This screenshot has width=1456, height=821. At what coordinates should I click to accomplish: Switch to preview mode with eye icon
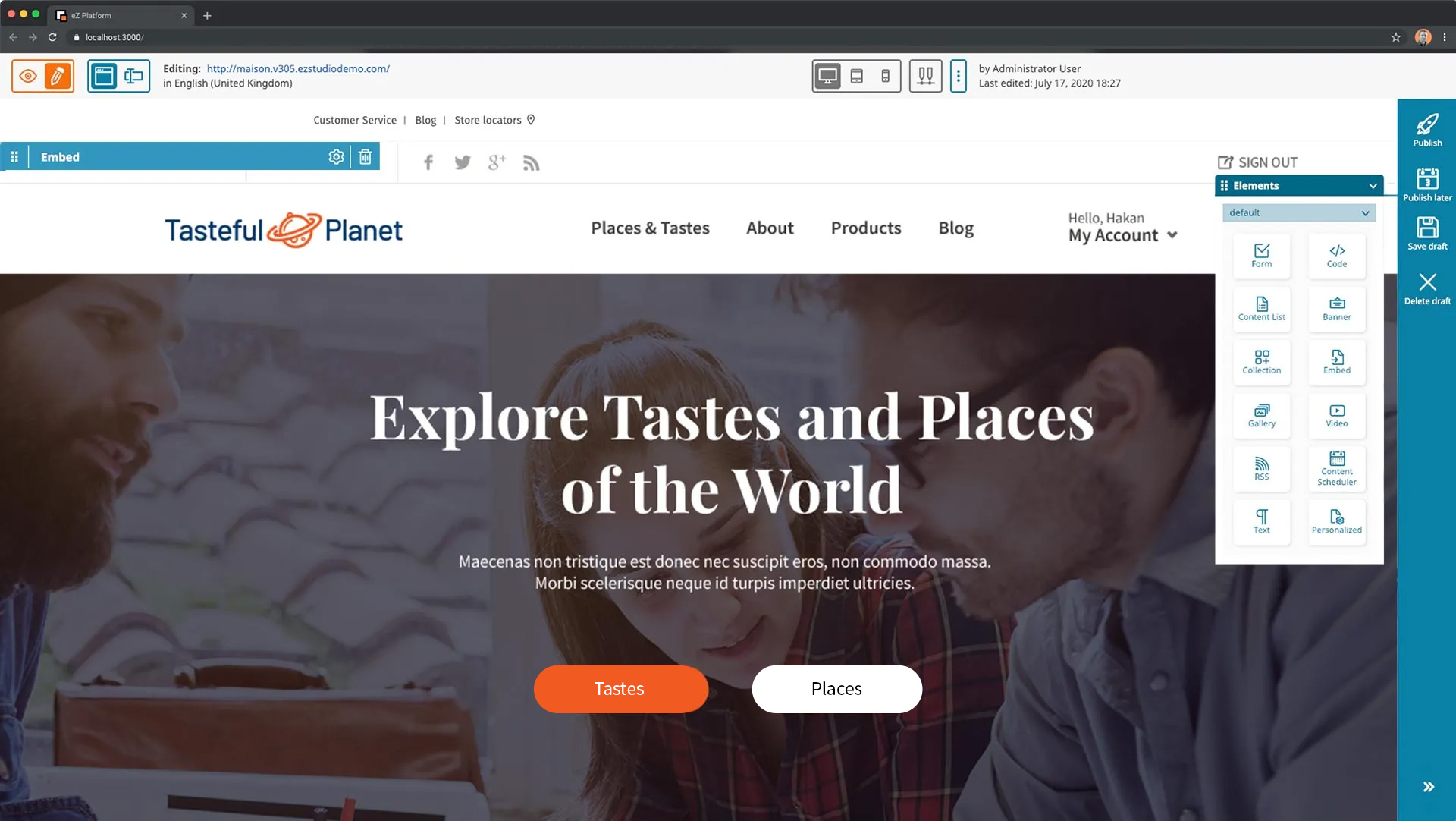coord(28,76)
